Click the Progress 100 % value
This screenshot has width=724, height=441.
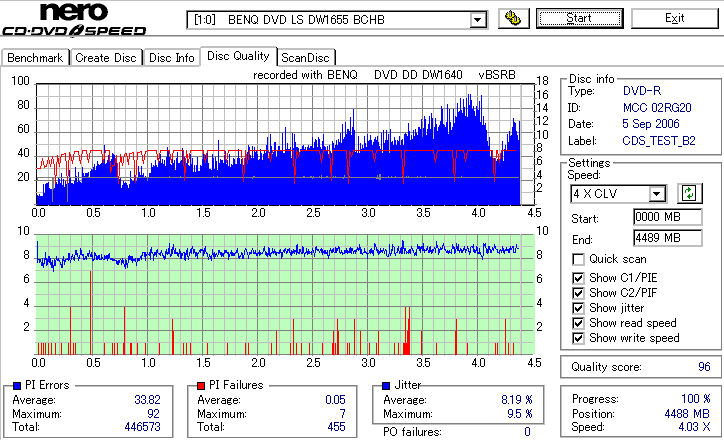[x=695, y=399]
